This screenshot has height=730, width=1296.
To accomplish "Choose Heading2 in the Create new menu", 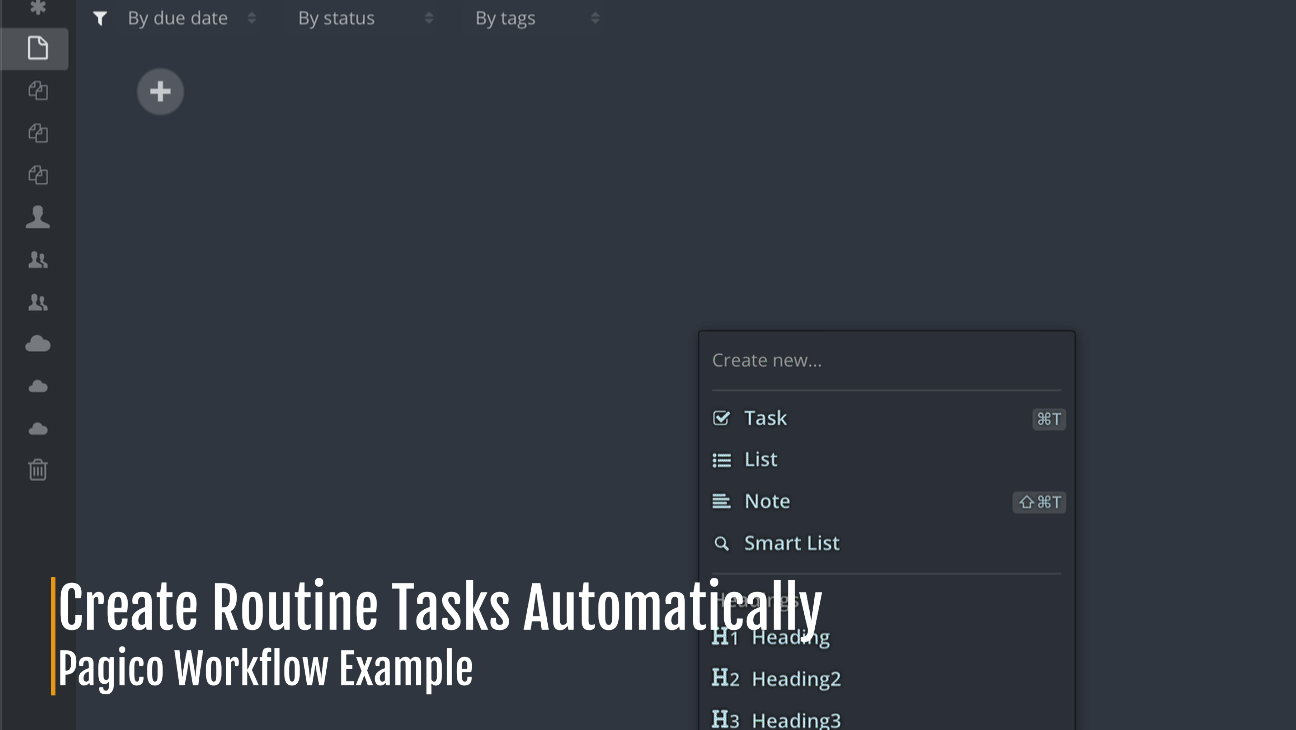I will (888, 679).
